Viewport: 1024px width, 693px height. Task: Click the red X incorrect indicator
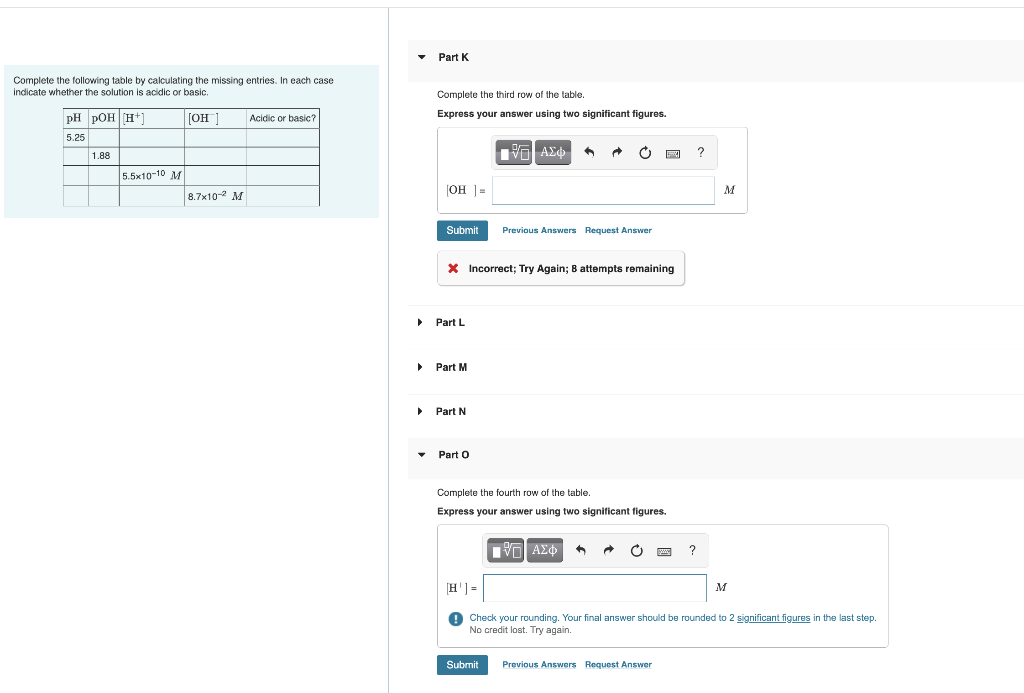pos(453,267)
